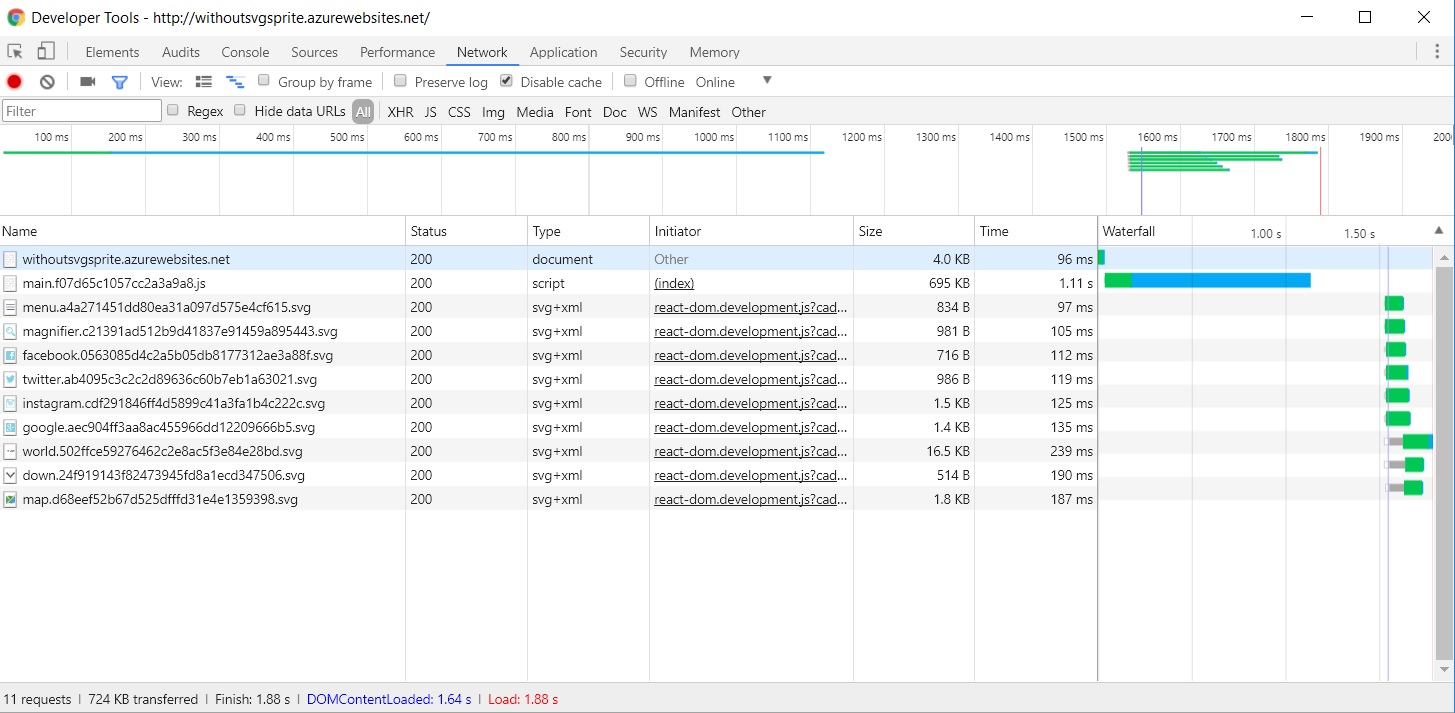Sort by Waterfall column arrow

1439,231
